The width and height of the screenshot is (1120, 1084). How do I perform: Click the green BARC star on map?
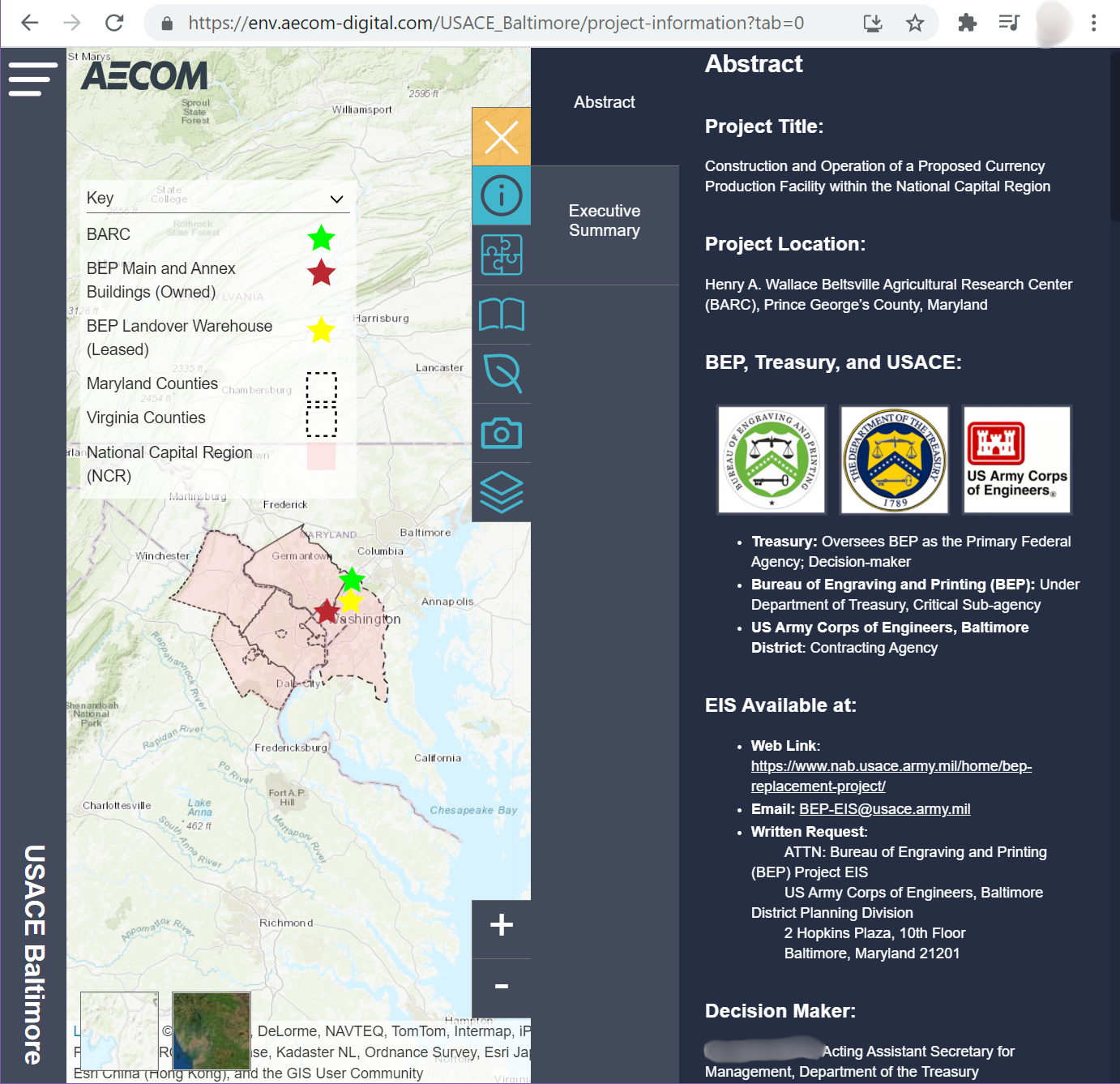(x=352, y=579)
